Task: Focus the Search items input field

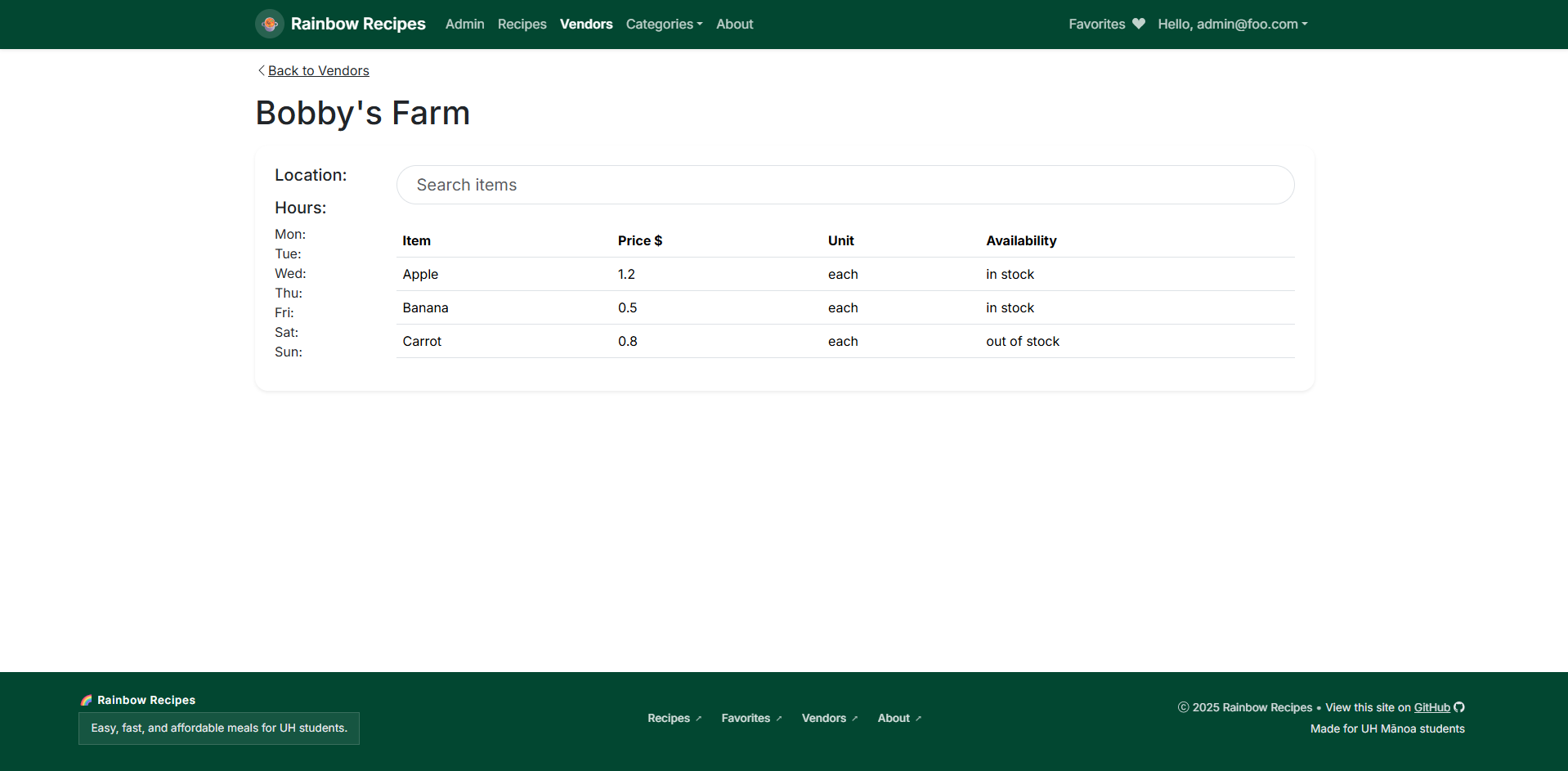Action: (x=844, y=185)
